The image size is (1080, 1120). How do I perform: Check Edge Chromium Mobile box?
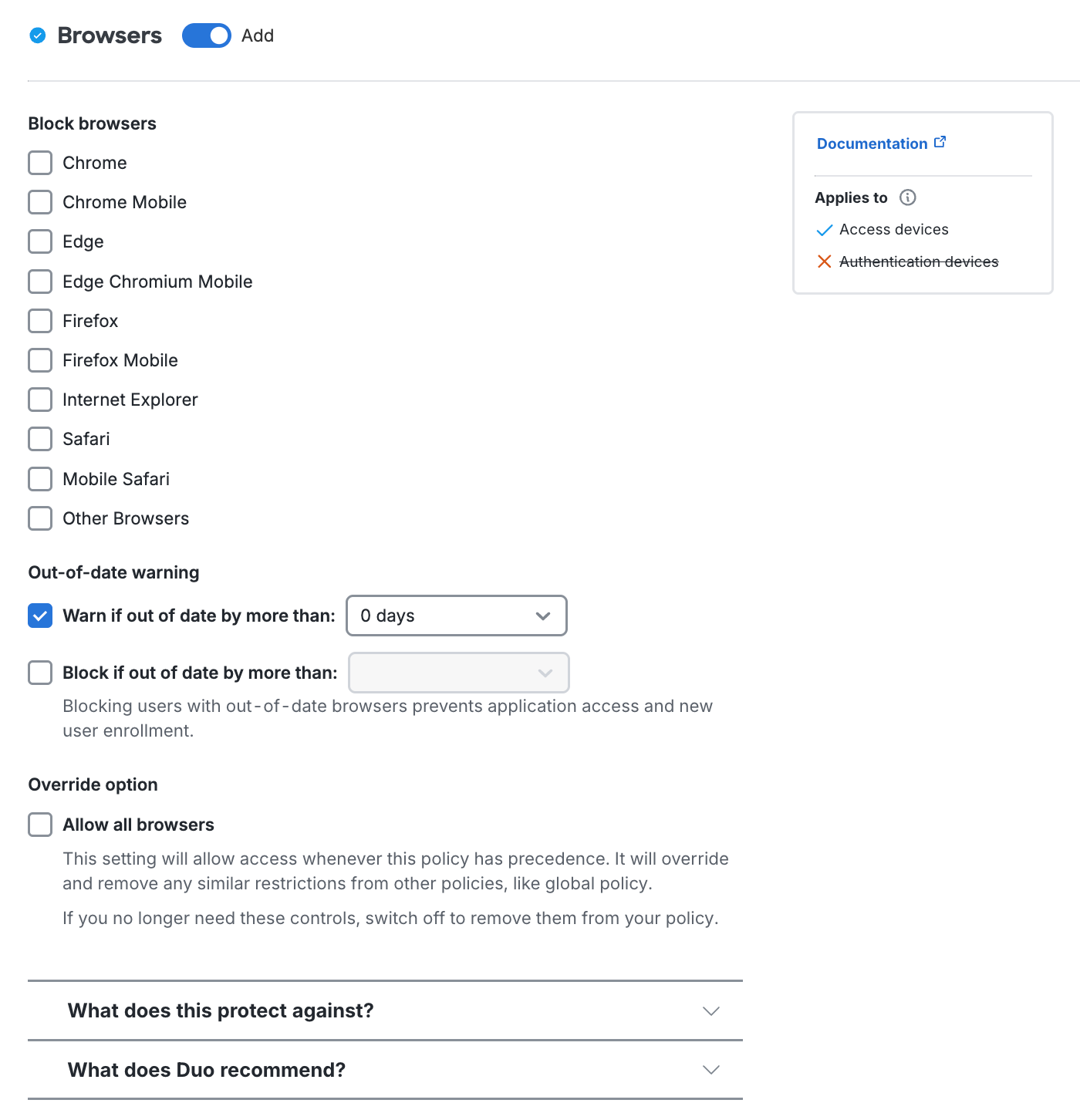coord(40,282)
